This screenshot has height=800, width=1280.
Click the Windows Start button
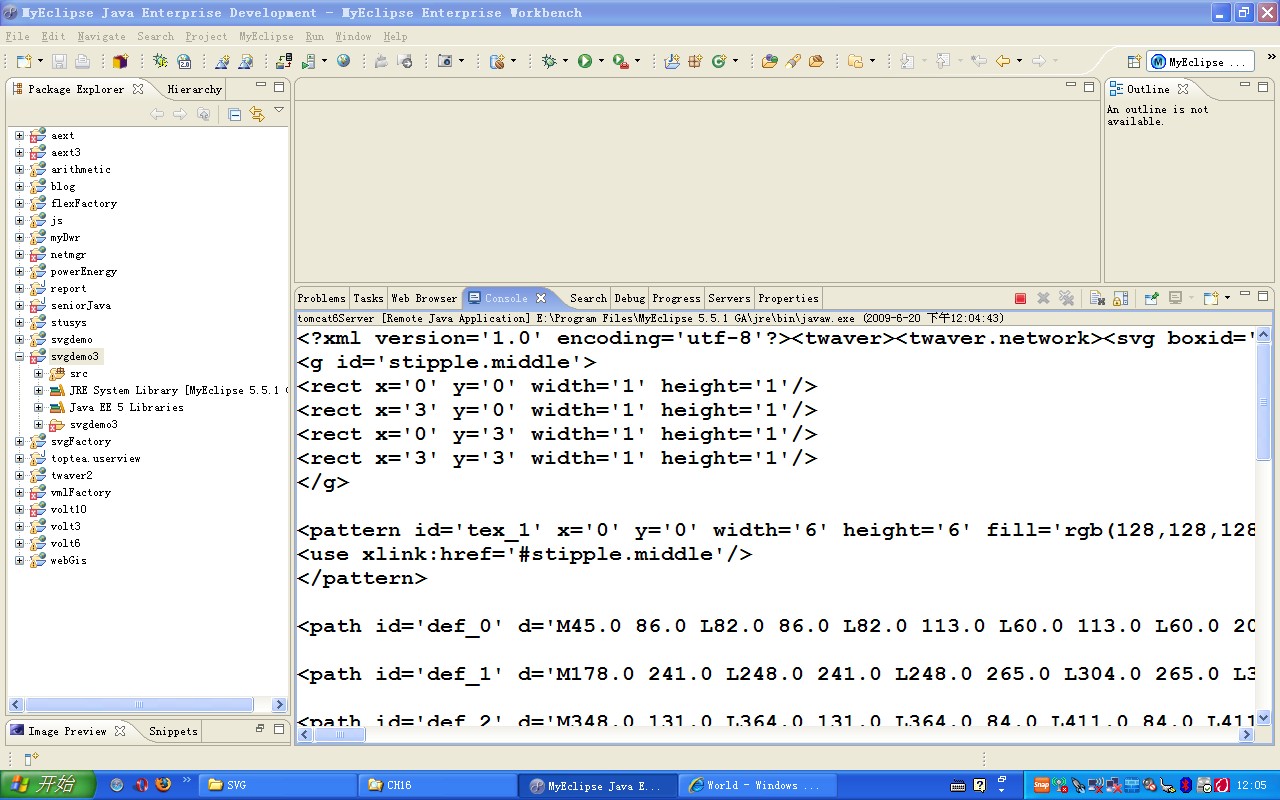pos(48,785)
